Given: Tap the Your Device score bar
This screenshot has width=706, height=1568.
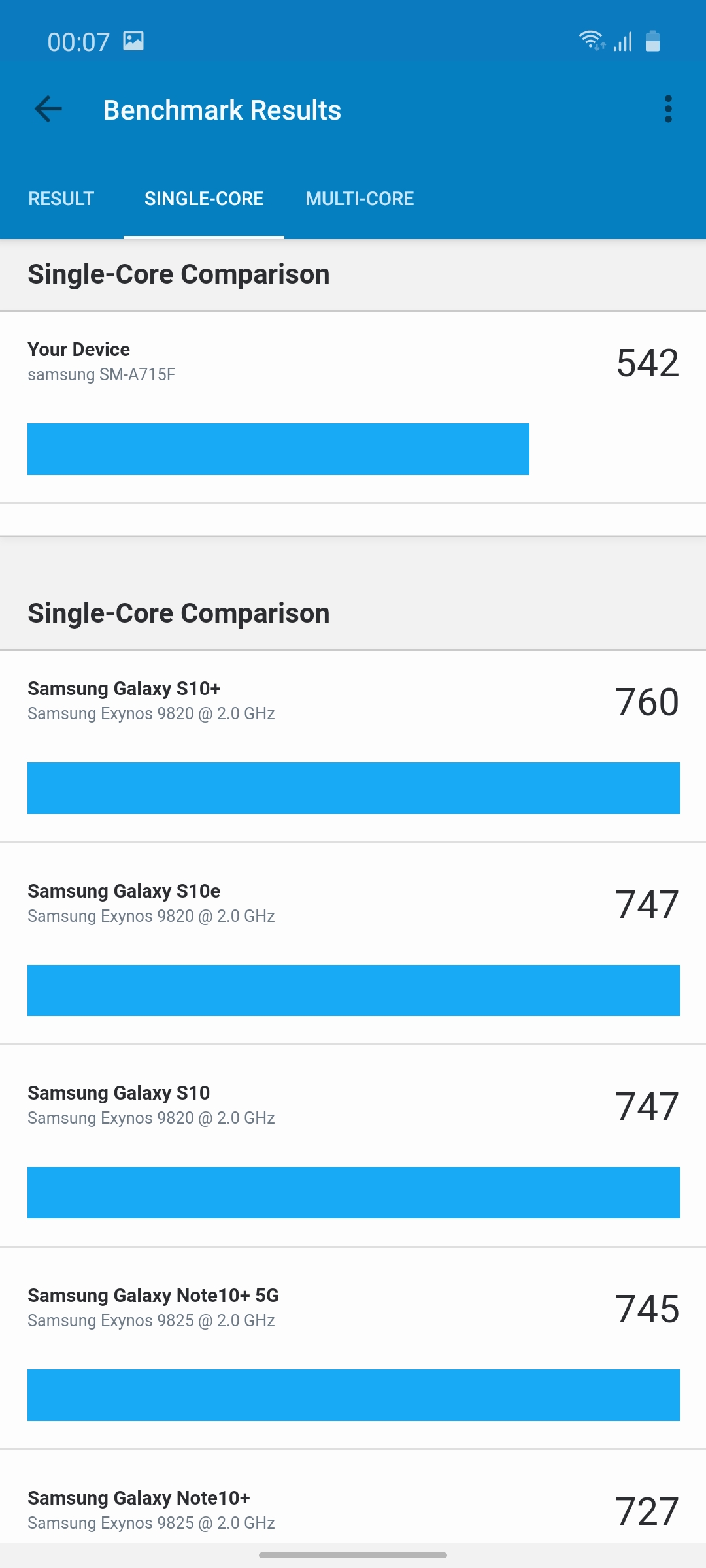Looking at the screenshot, I should [278, 449].
